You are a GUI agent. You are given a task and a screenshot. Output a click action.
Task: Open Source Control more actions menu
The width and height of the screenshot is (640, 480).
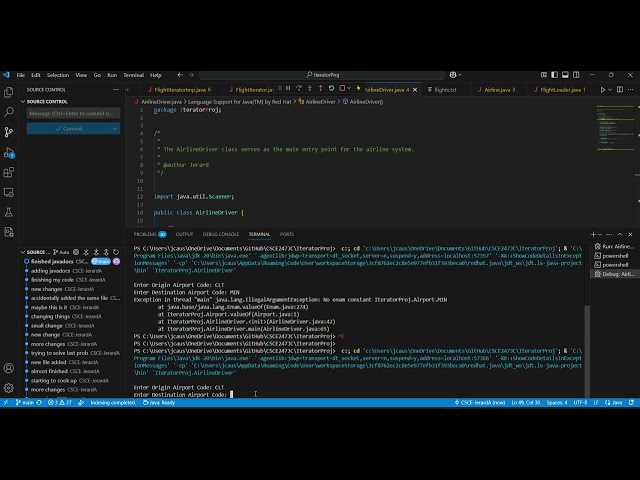(x=116, y=89)
